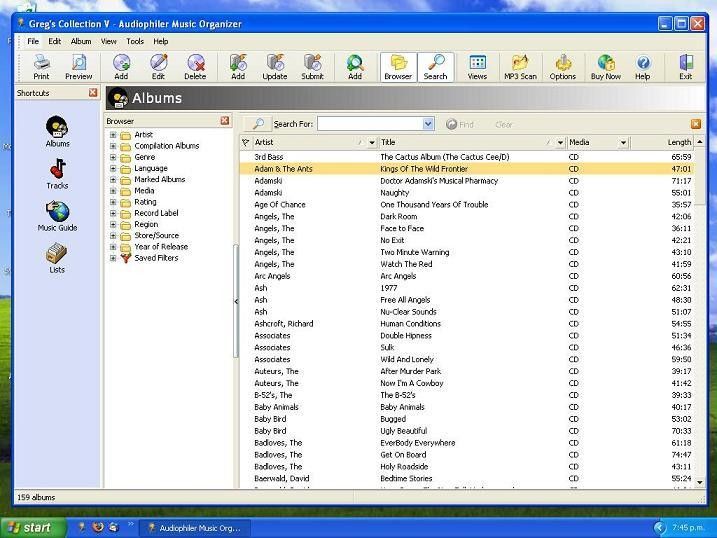
Task: Expand the Genre tree node
Action: (x=113, y=157)
